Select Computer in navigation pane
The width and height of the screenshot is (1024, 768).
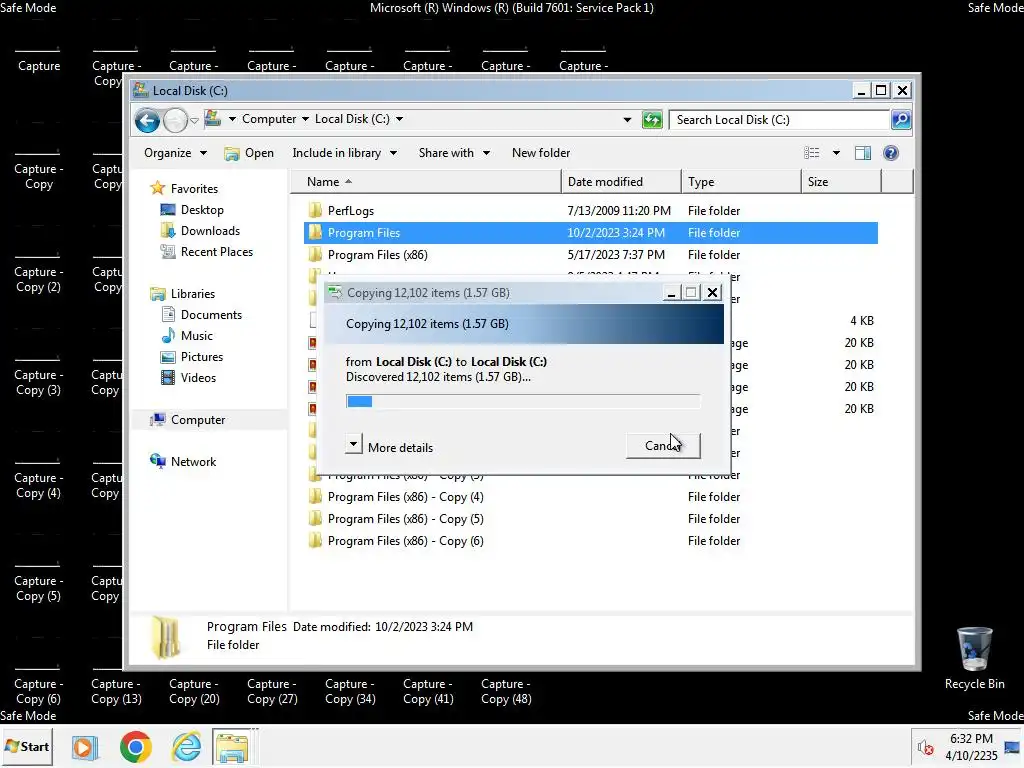(187, 420)
